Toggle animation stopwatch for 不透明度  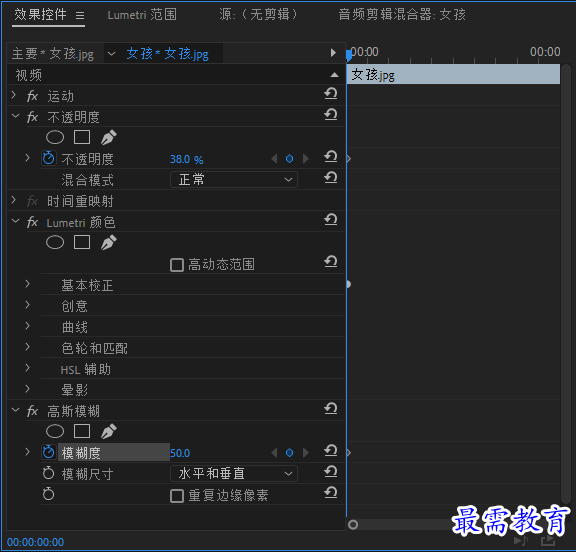click(x=48, y=158)
